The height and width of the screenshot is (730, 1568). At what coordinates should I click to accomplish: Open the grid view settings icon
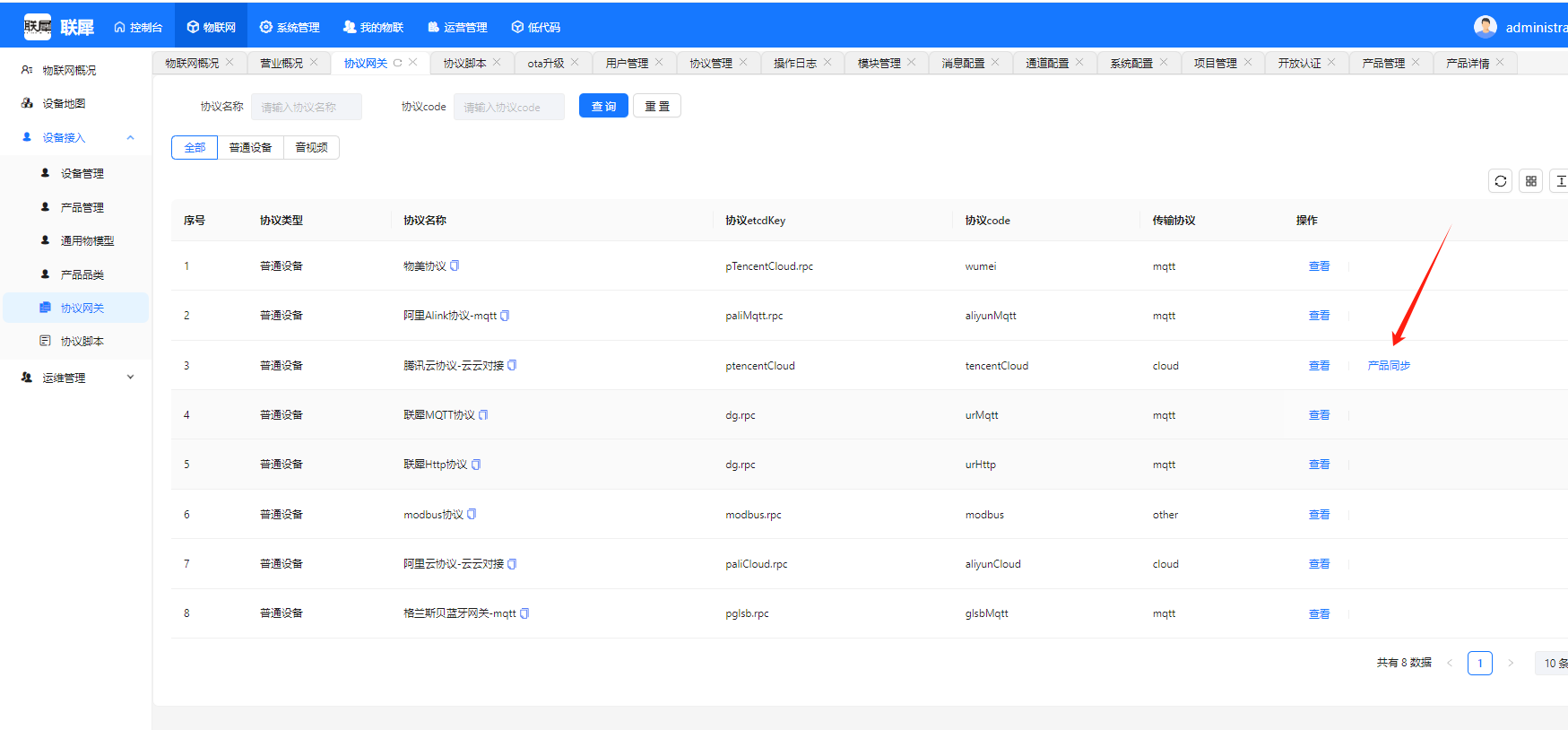click(1530, 181)
